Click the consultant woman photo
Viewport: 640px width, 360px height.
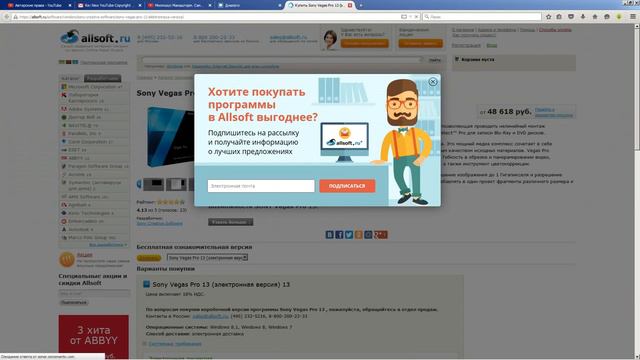pyautogui.click(x=330, y=40)
